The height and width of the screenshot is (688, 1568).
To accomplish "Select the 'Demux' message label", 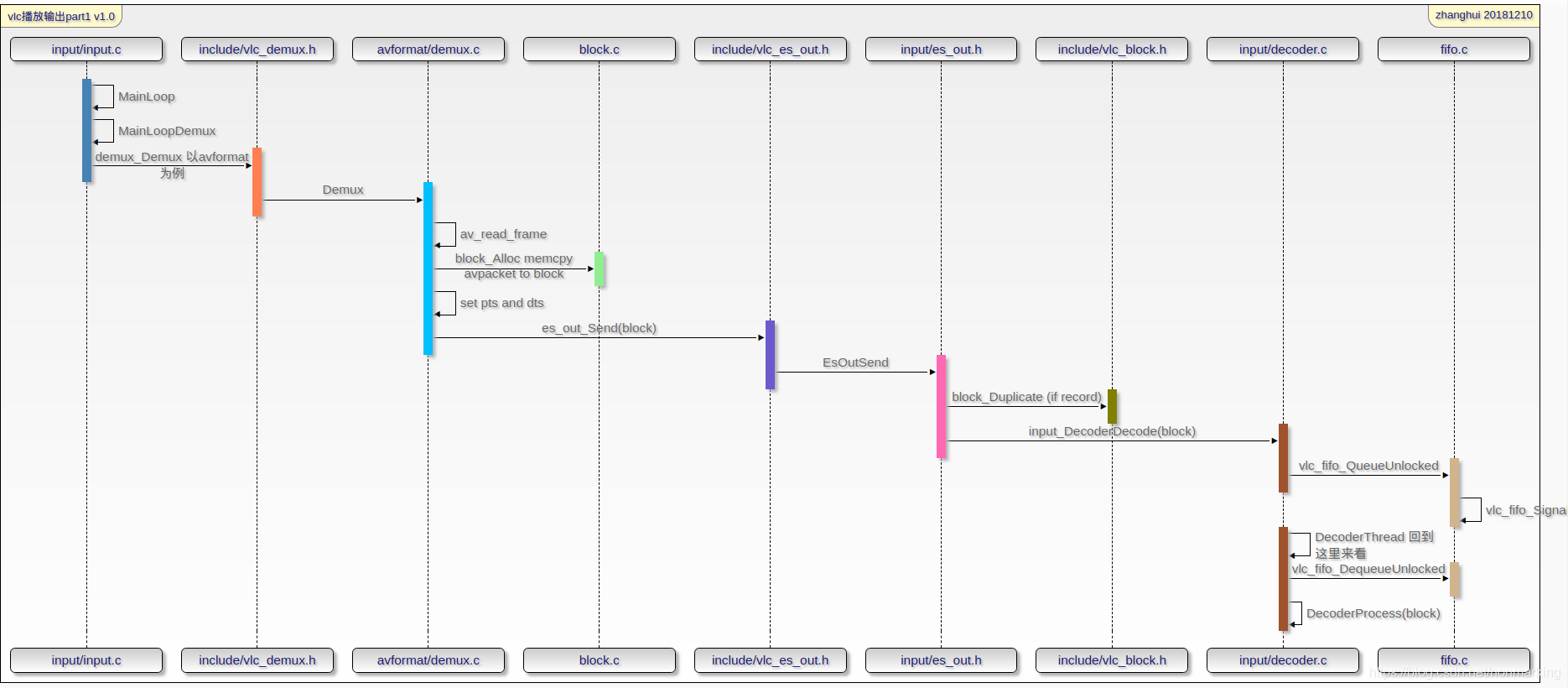I will (343, 190).
